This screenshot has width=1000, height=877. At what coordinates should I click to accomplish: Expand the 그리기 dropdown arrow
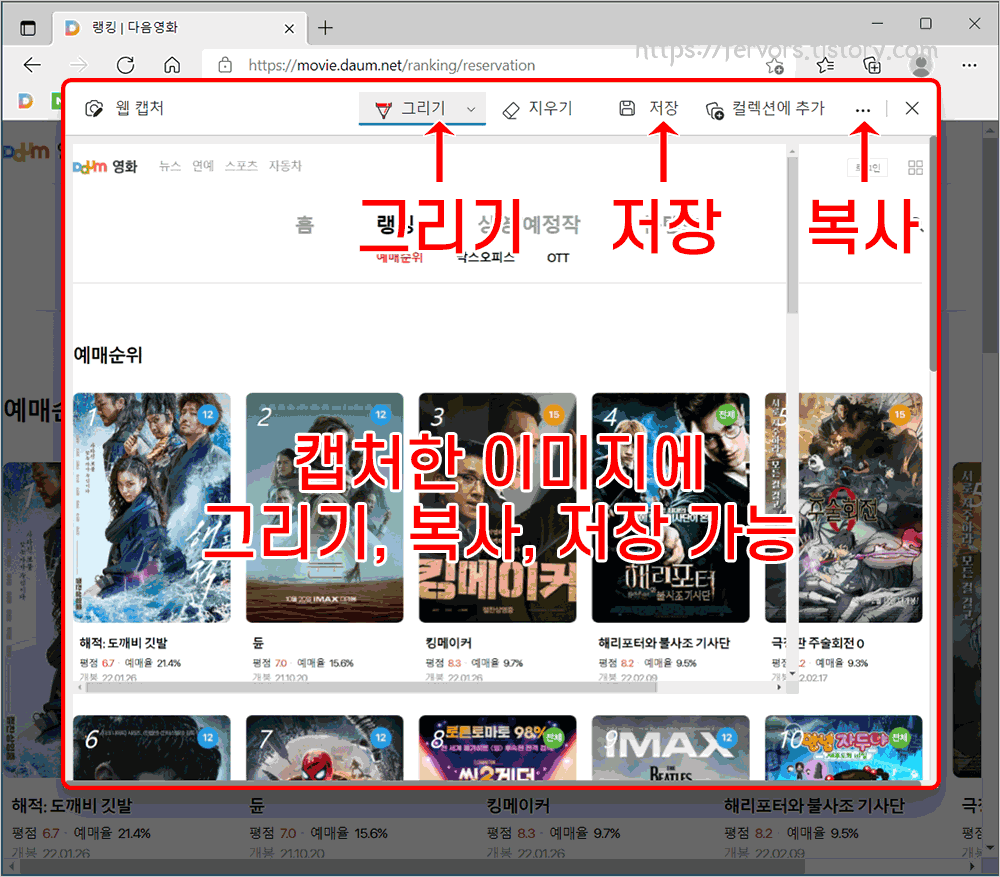(x=471, y=109)
